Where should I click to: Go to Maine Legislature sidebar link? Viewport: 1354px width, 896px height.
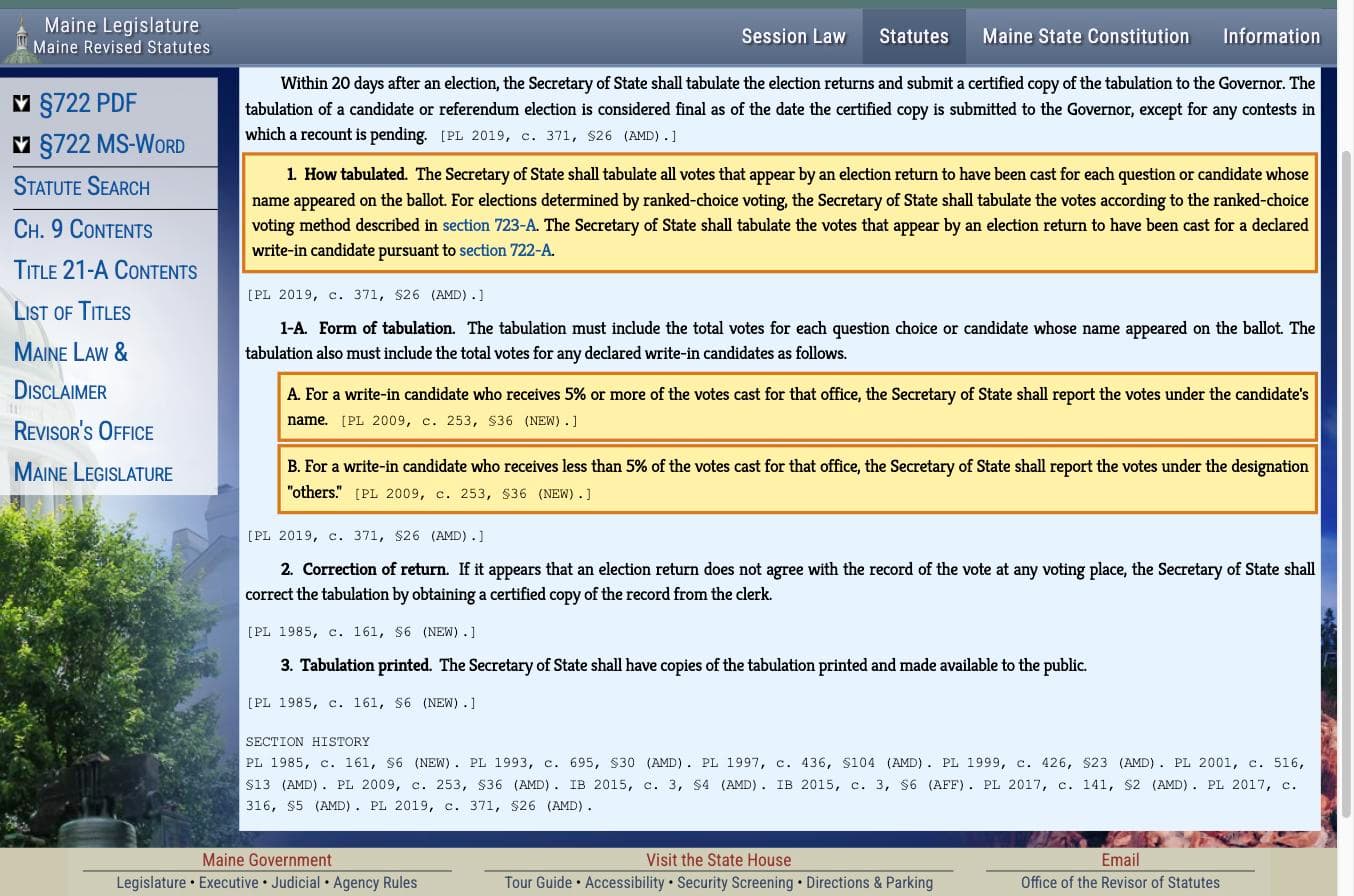pos(93,473)
